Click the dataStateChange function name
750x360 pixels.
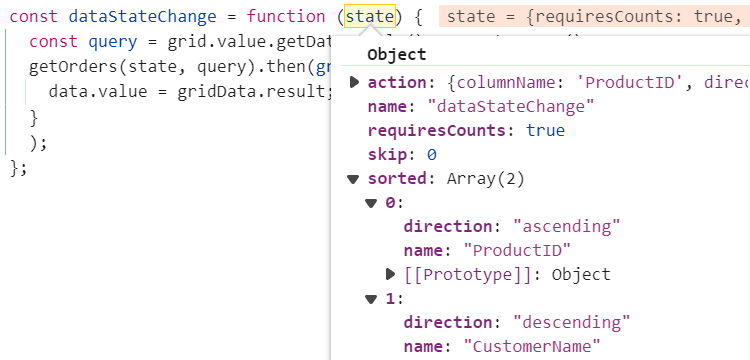143,17
